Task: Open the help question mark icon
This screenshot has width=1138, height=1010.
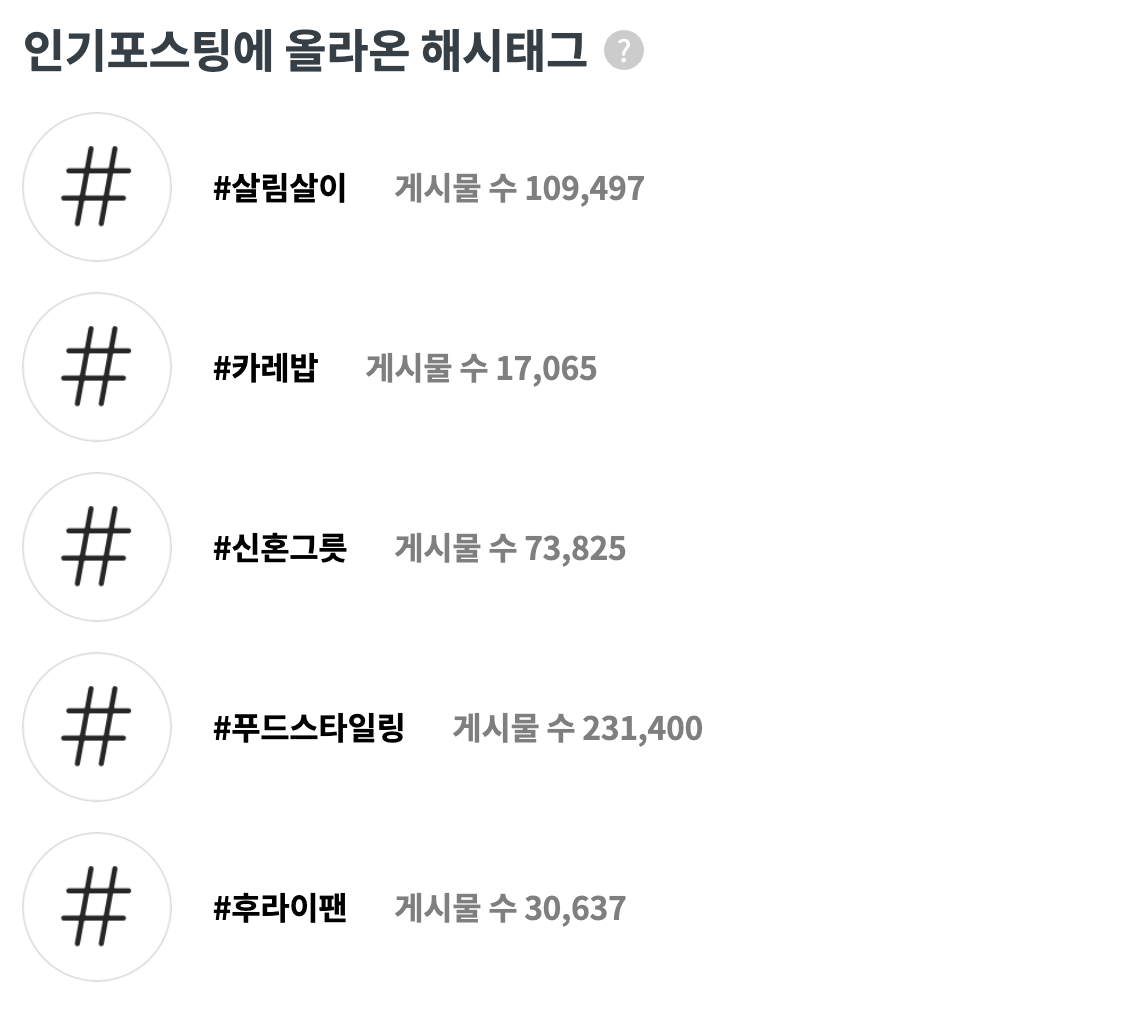Action: pyautogui.click(x=623, y=51)
